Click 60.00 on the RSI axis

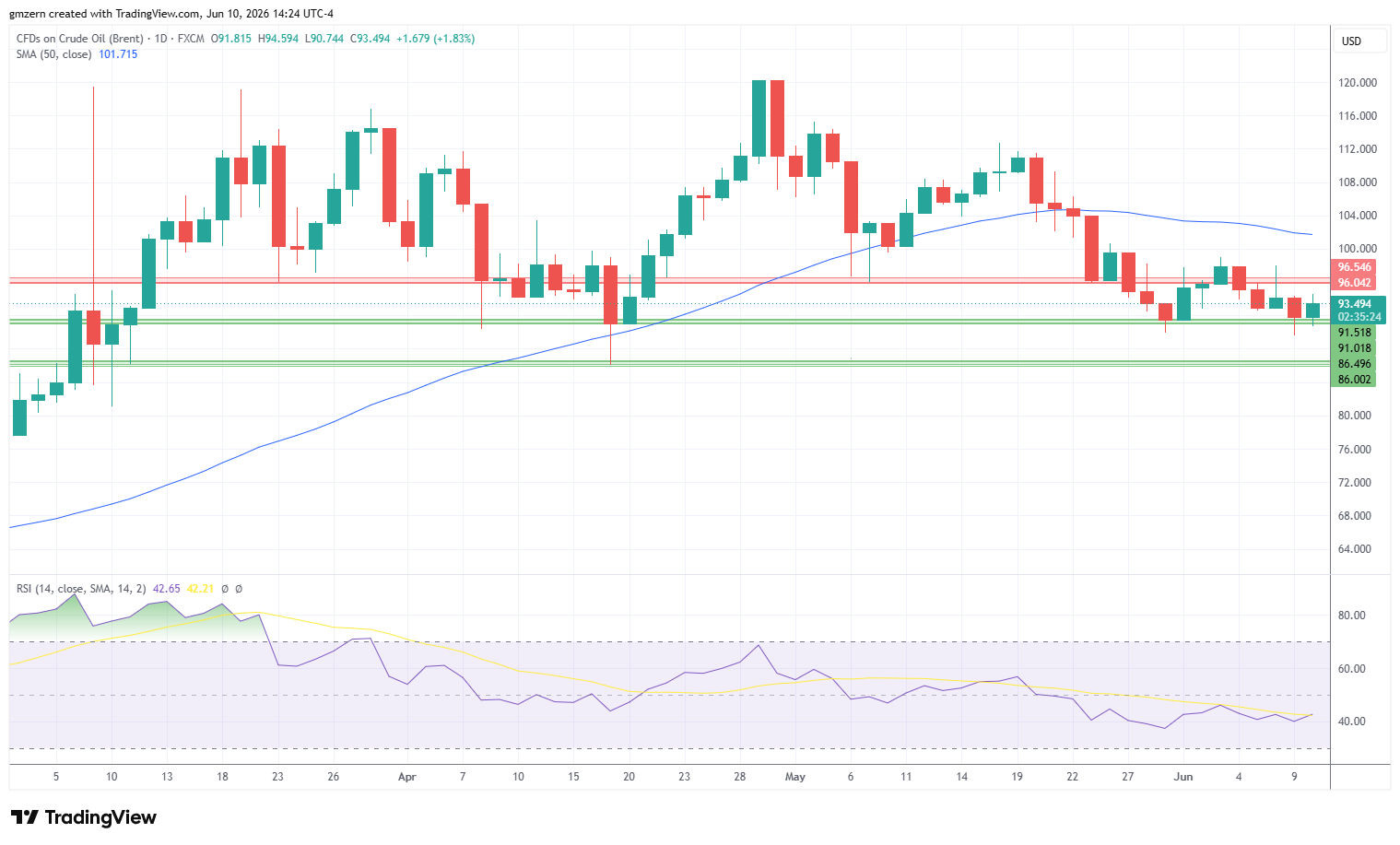[1352, 669]
